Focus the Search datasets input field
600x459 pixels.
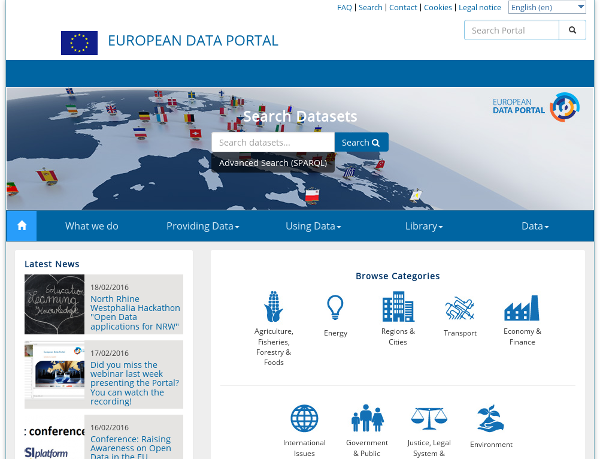pyautogui.click(x=273, y=142)
